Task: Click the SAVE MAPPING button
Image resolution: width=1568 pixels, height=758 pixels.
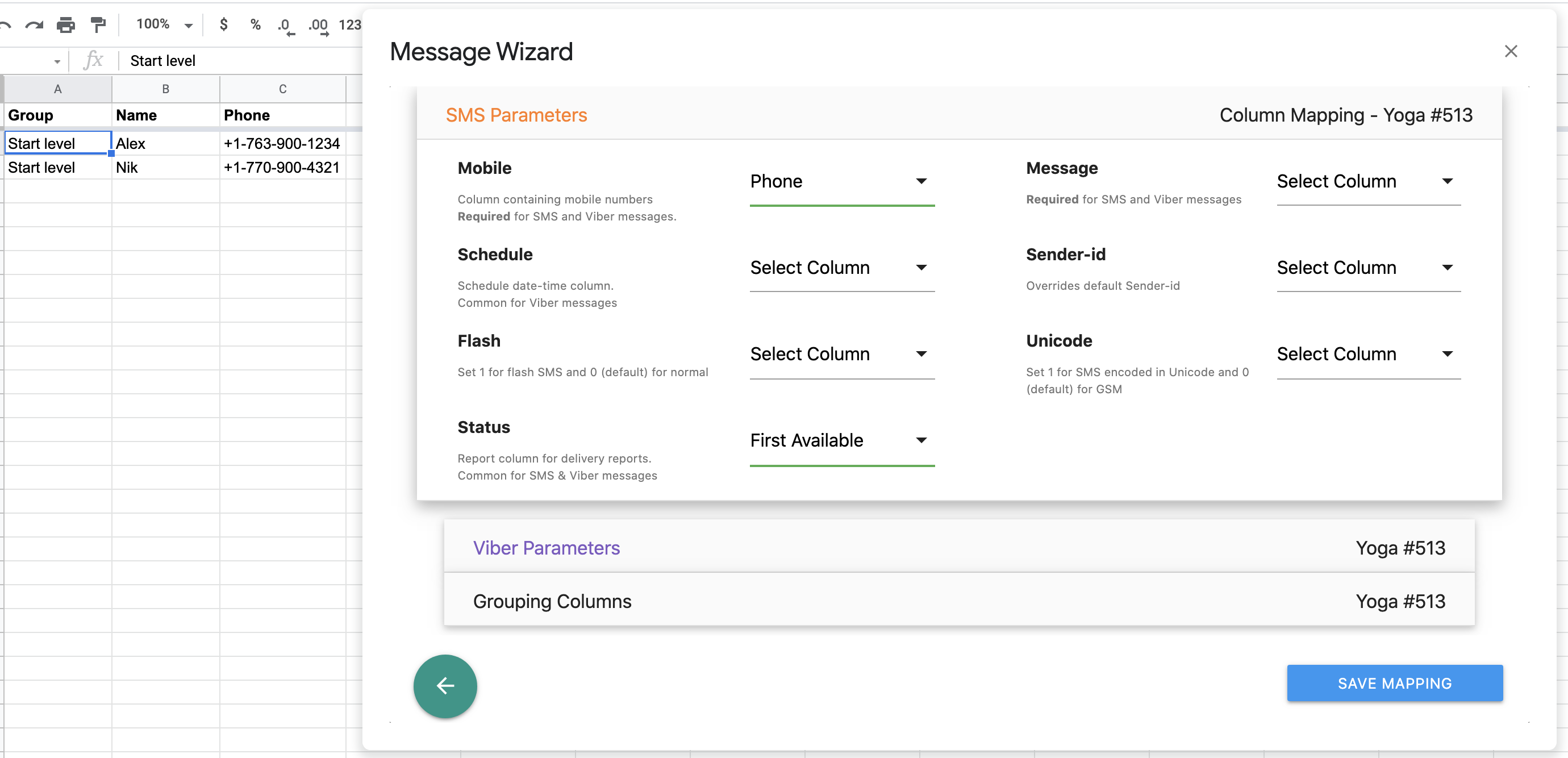Action: click(1394, 683)
